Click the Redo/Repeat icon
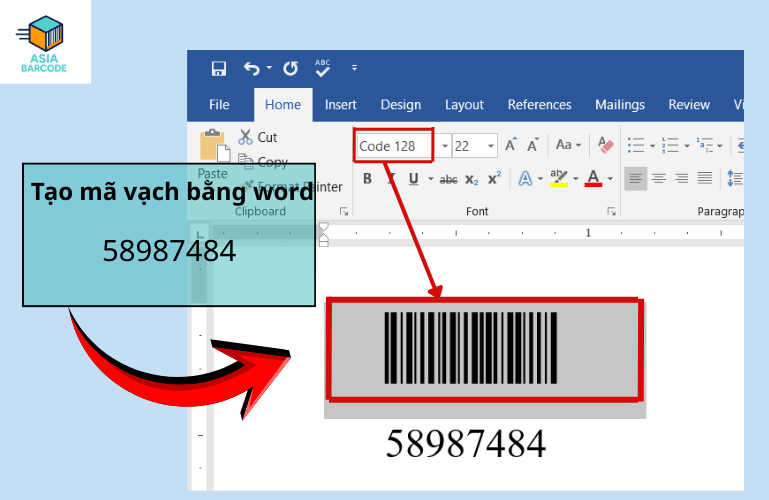The height and width of the screenshot is (500, 769). tap(290, 68)
